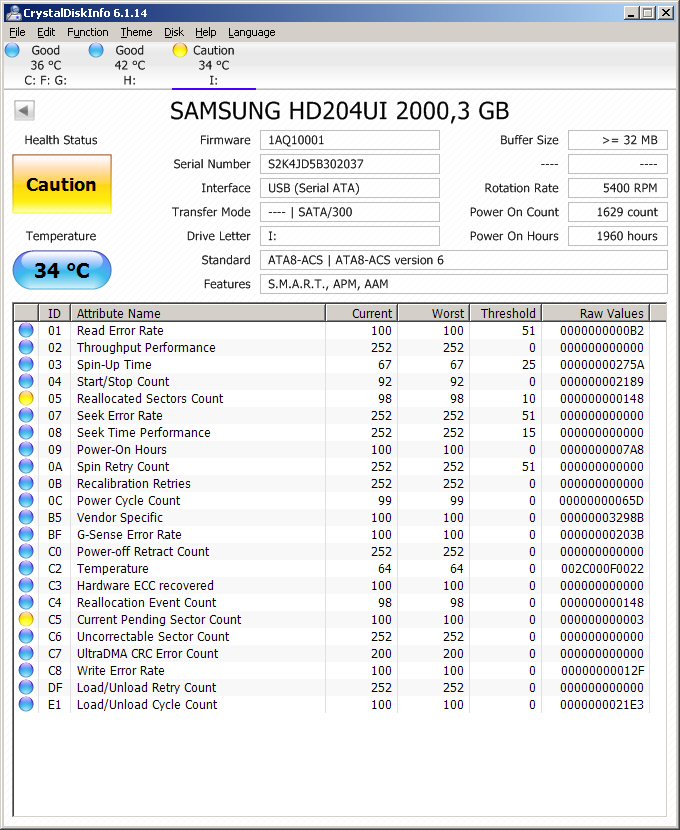Image resolution: width=680 pixels, height=830 pixels.
Task: Click the status orb for Power-On Hours
Action: tap(26, 449)
